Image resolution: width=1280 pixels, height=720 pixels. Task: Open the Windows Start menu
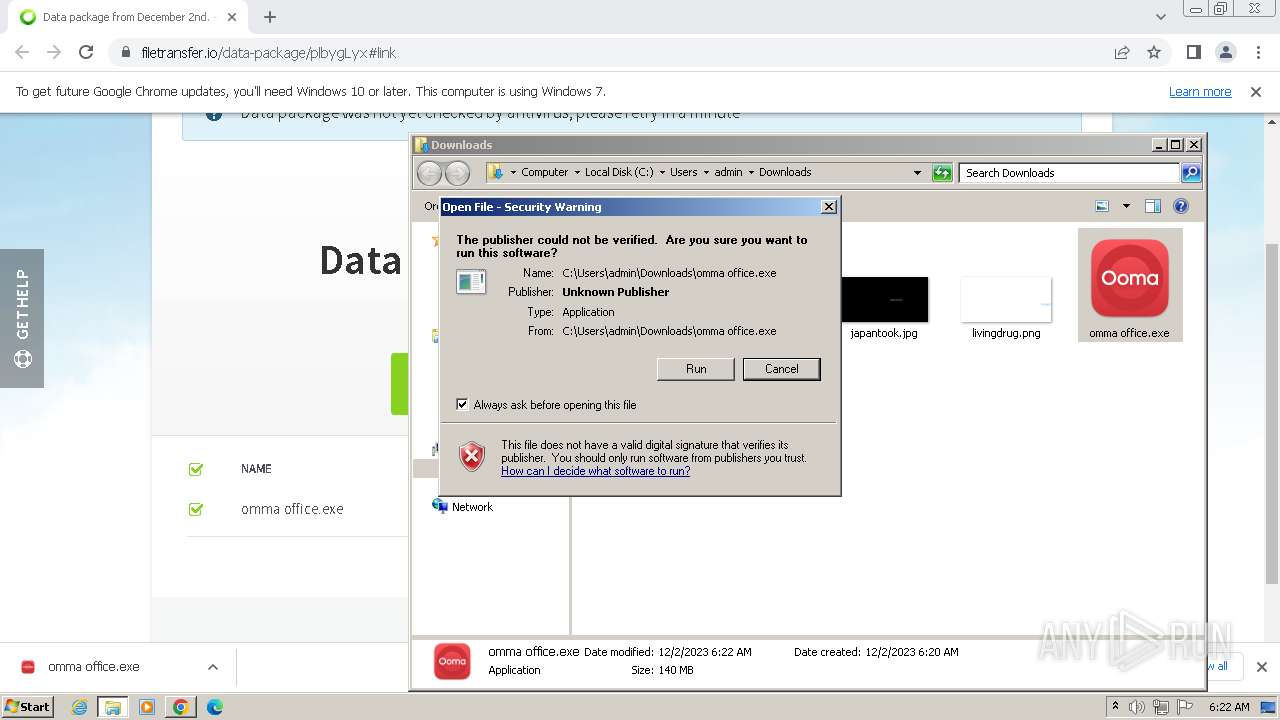click(28, 706)
